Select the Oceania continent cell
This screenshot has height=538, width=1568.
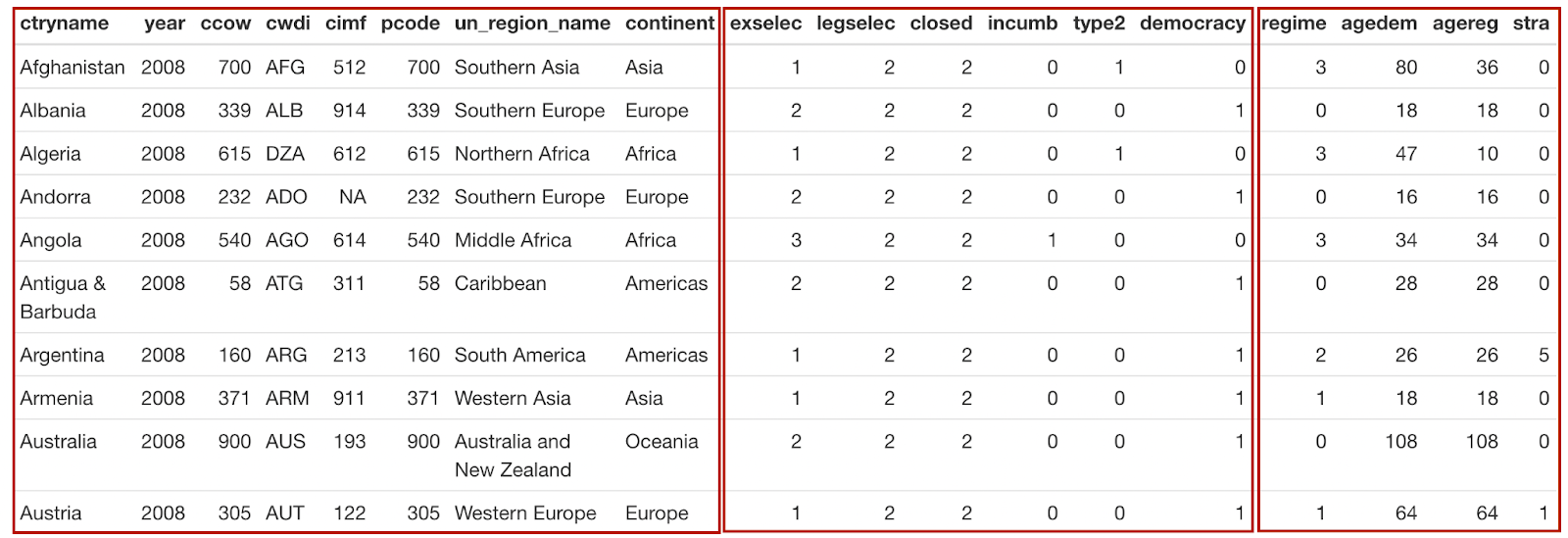point(661,441)
